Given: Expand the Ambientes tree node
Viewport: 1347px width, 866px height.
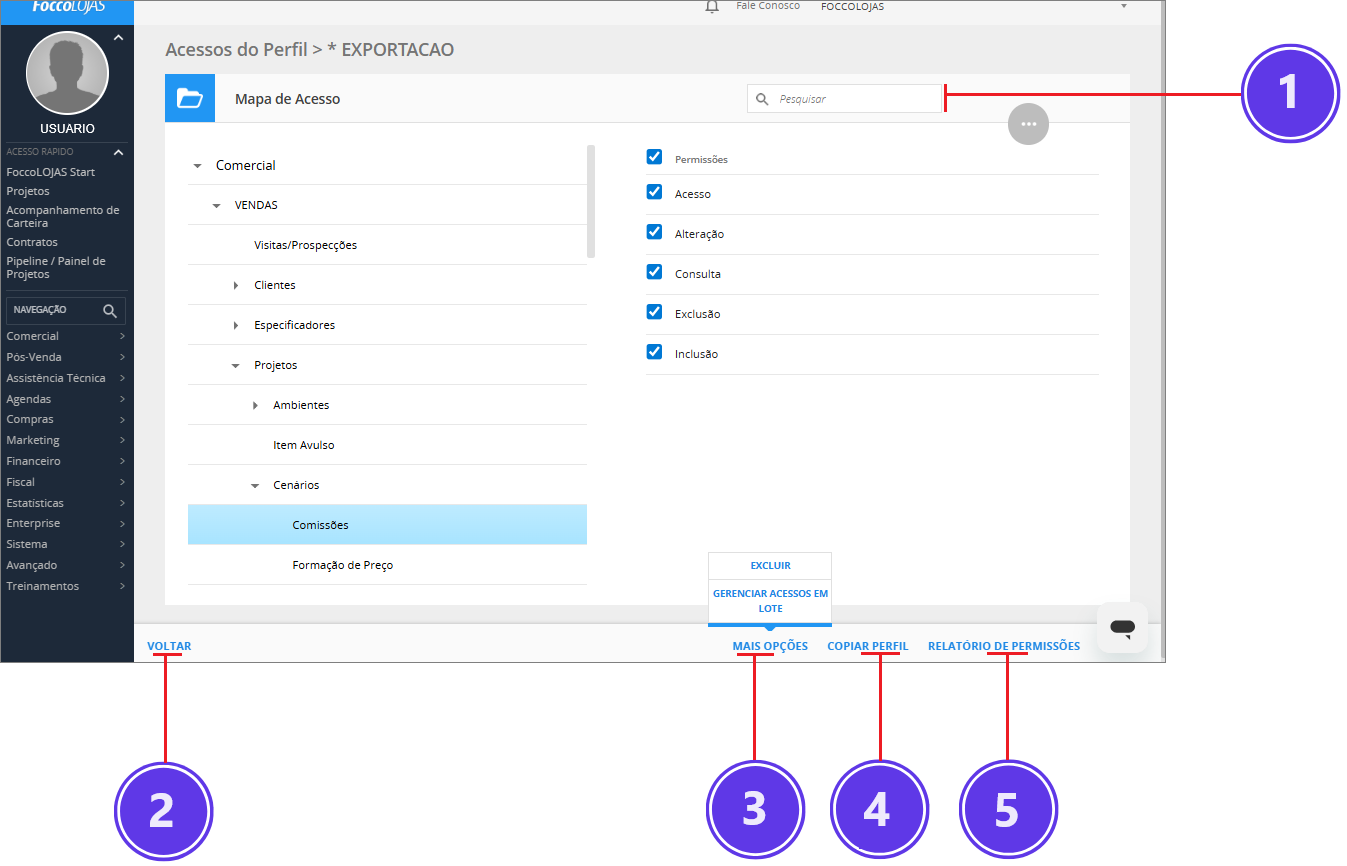Looking at the screenshot, I should pyautogui.click(x=255, y=406).
